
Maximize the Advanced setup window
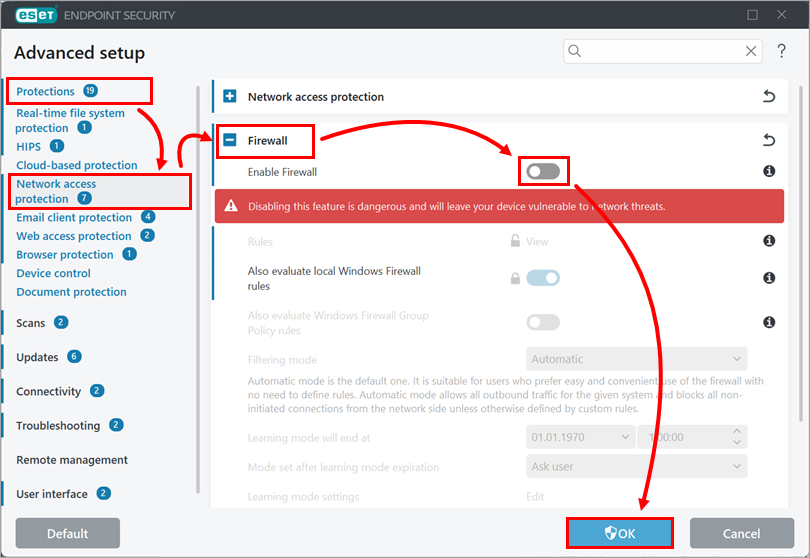[x=753, y=14]
